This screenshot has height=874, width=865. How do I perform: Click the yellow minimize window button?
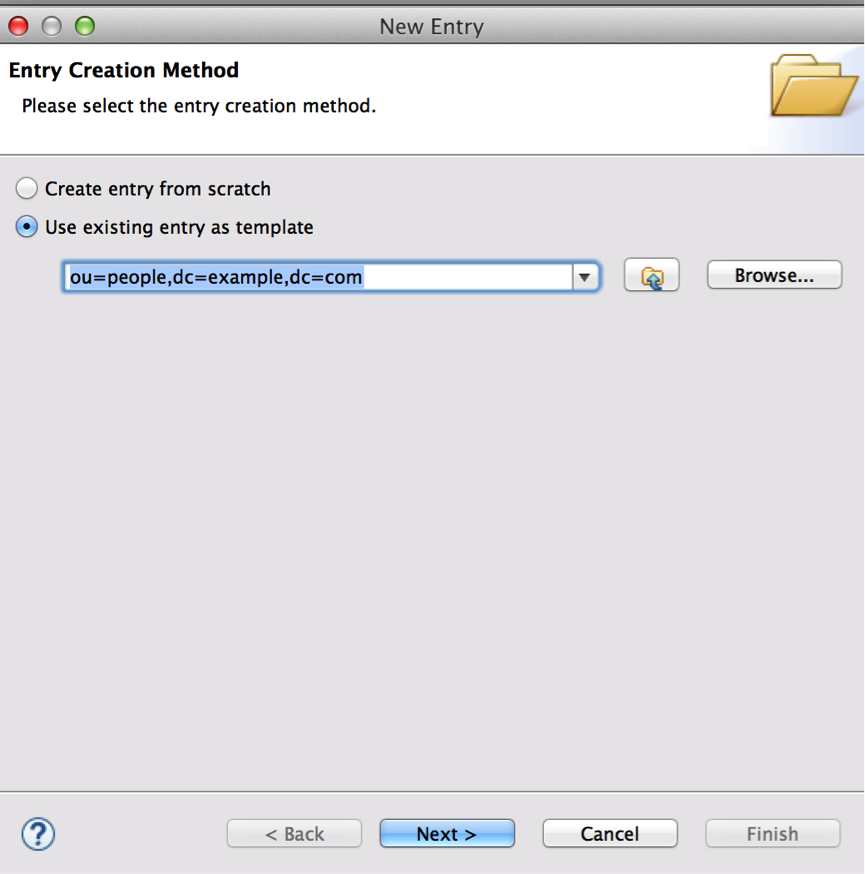pos(51,25)
